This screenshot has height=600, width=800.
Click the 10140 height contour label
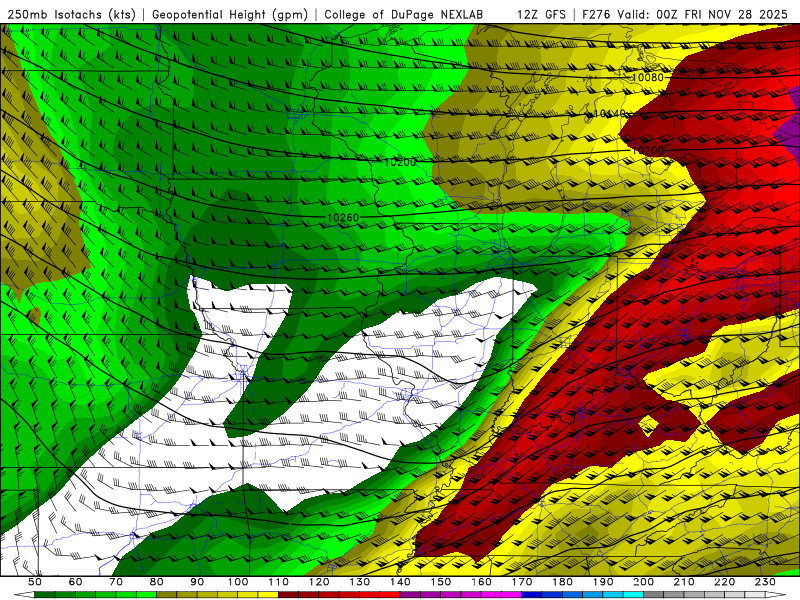[610, 113]
